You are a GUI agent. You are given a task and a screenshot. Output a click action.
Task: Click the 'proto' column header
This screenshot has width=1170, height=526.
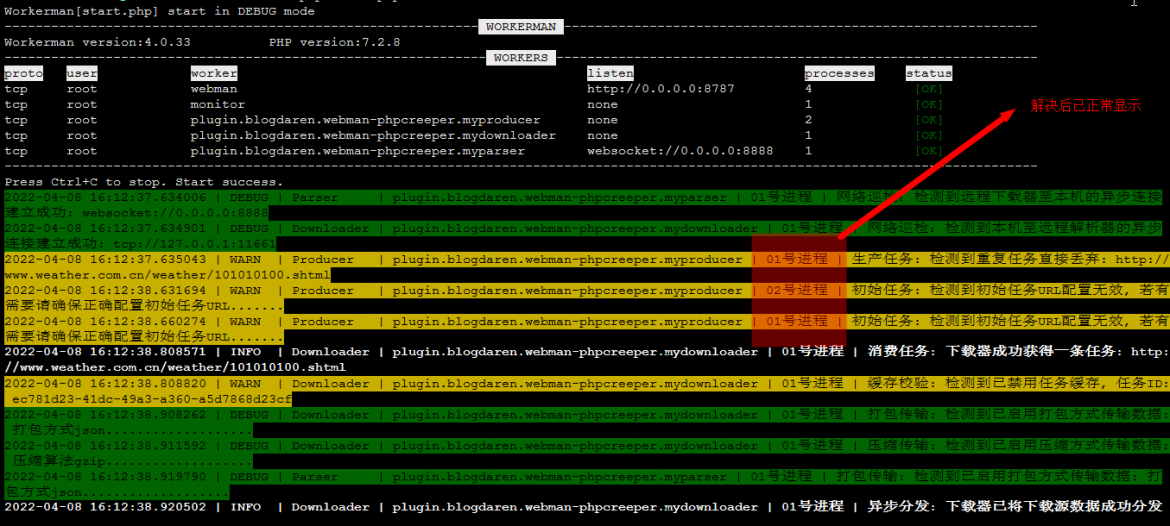[x=23, y=74]
